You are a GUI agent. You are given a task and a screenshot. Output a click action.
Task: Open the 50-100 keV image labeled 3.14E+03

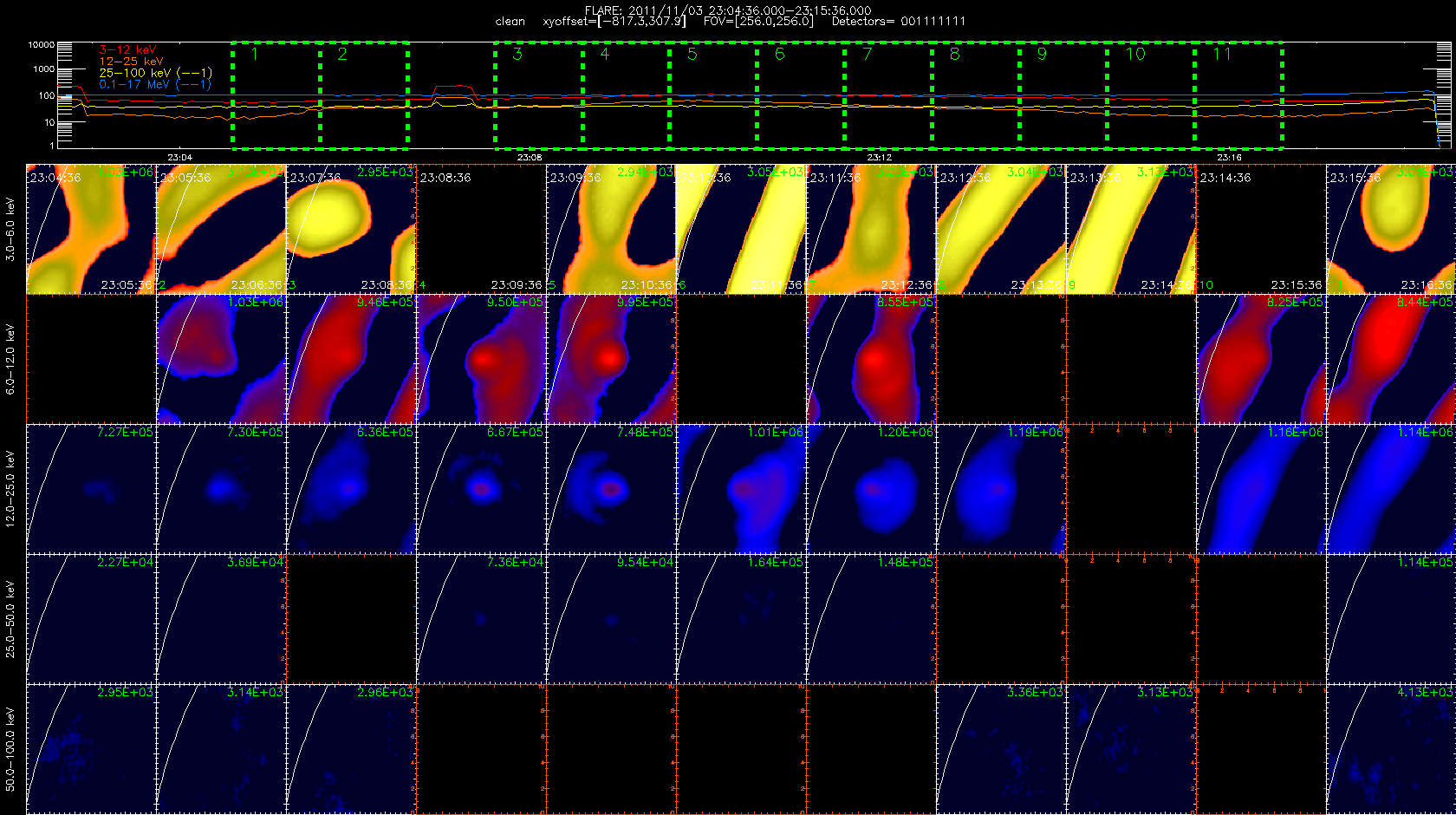click(221, 749)
